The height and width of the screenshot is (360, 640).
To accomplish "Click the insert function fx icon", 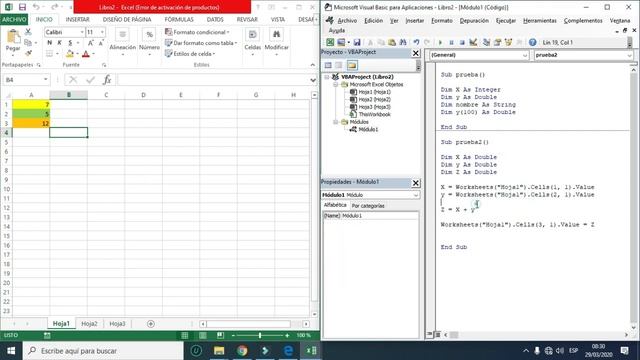I will click(x=107, y=80).
